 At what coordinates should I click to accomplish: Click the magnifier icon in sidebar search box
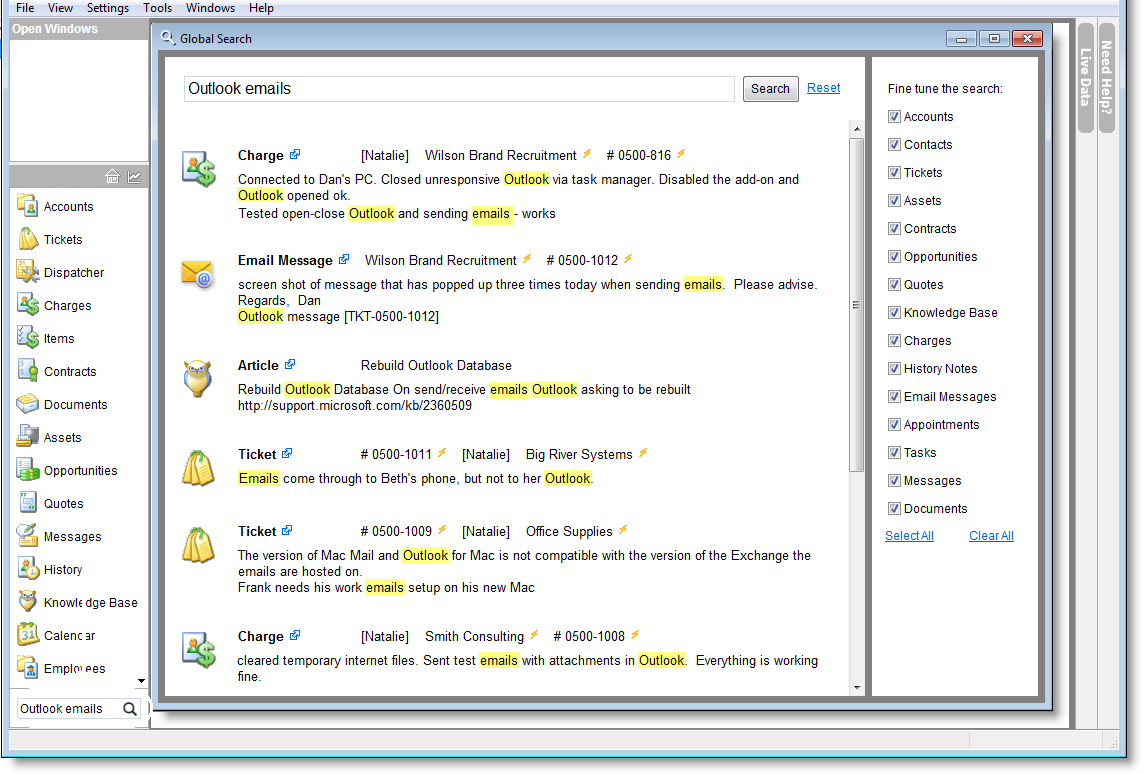(x=130, y=709)
